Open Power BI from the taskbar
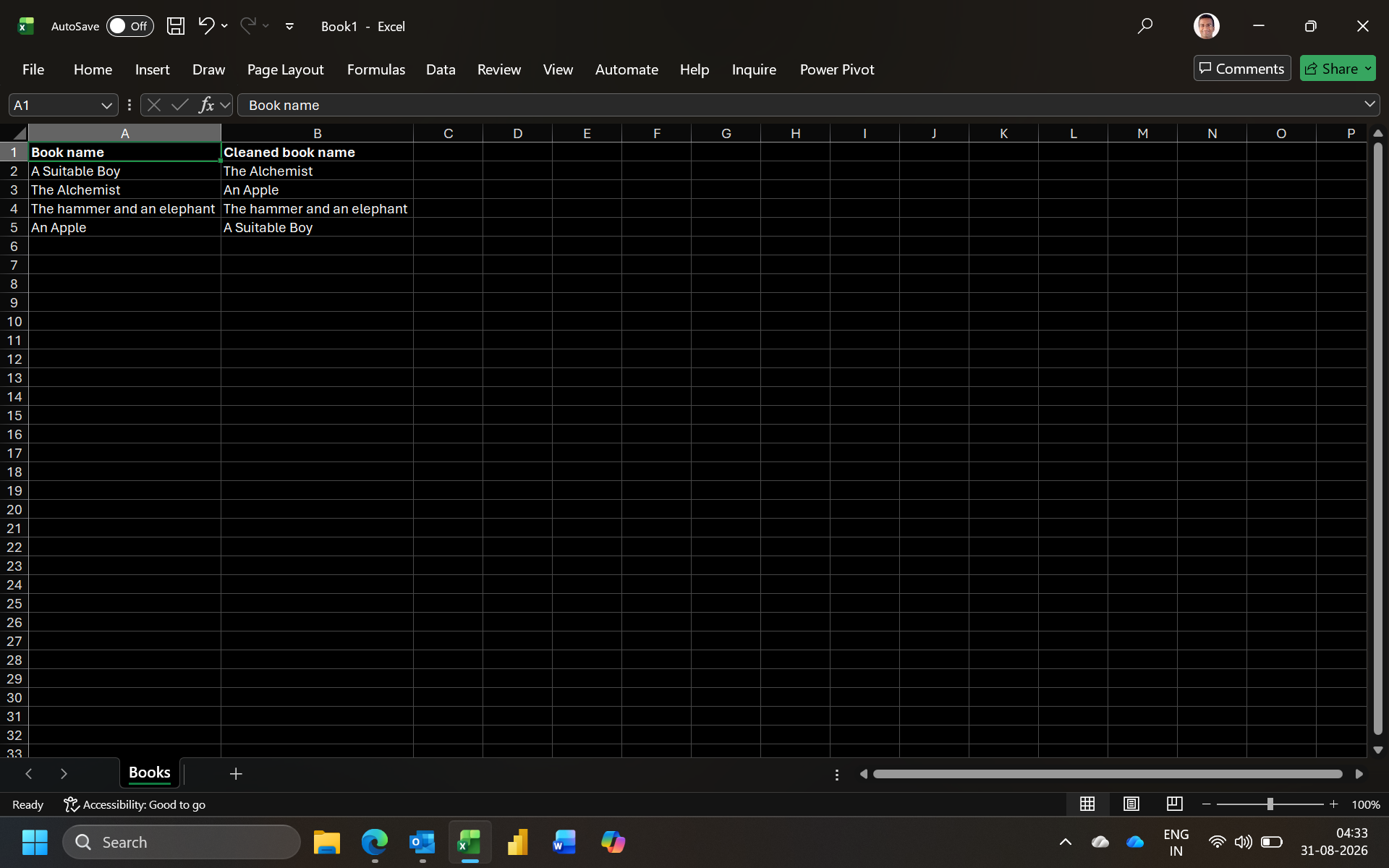Screen dimensions: 1389x868 click(x=517, y=842)
